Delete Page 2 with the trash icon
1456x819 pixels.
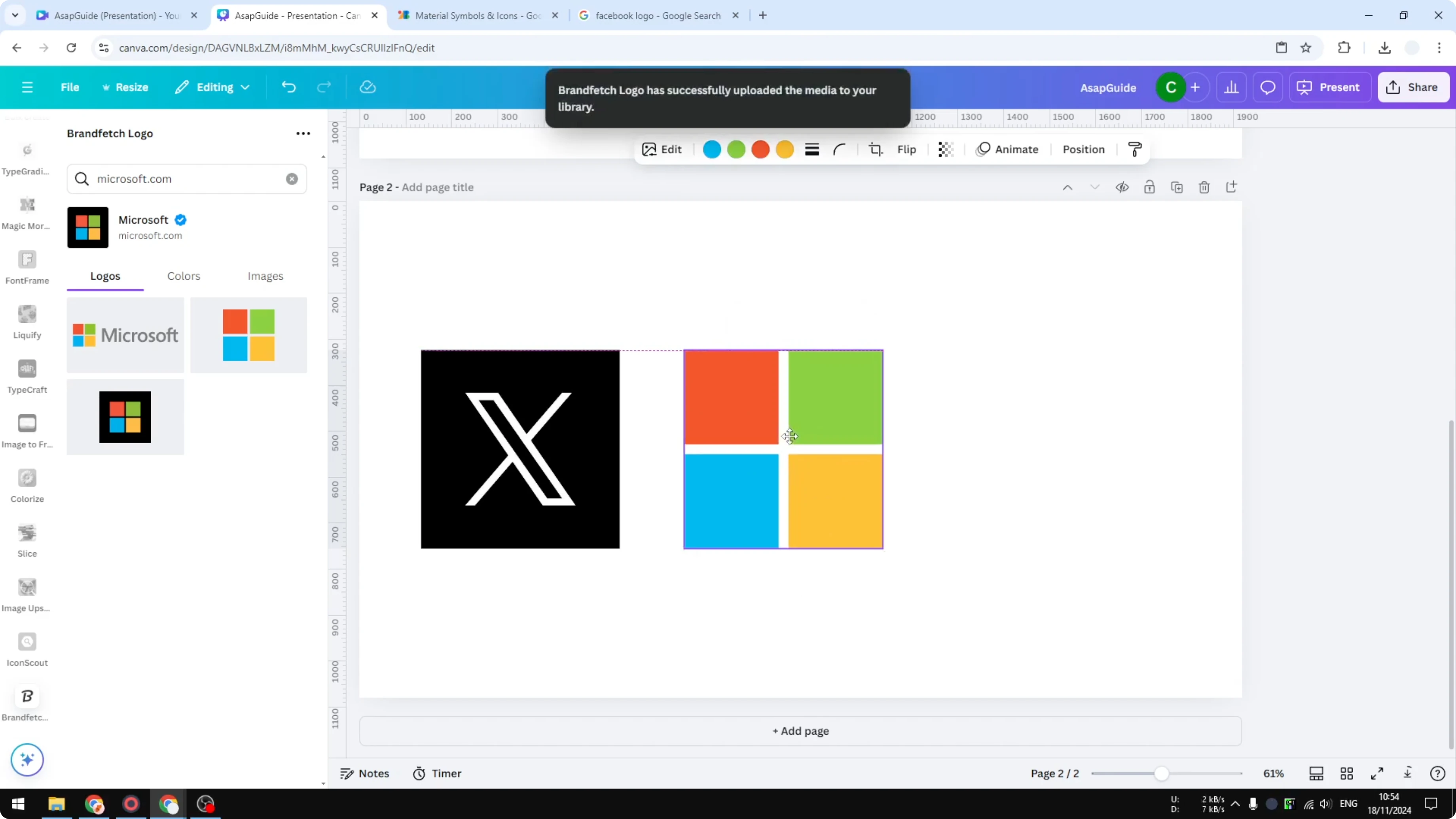(1204, 186)
